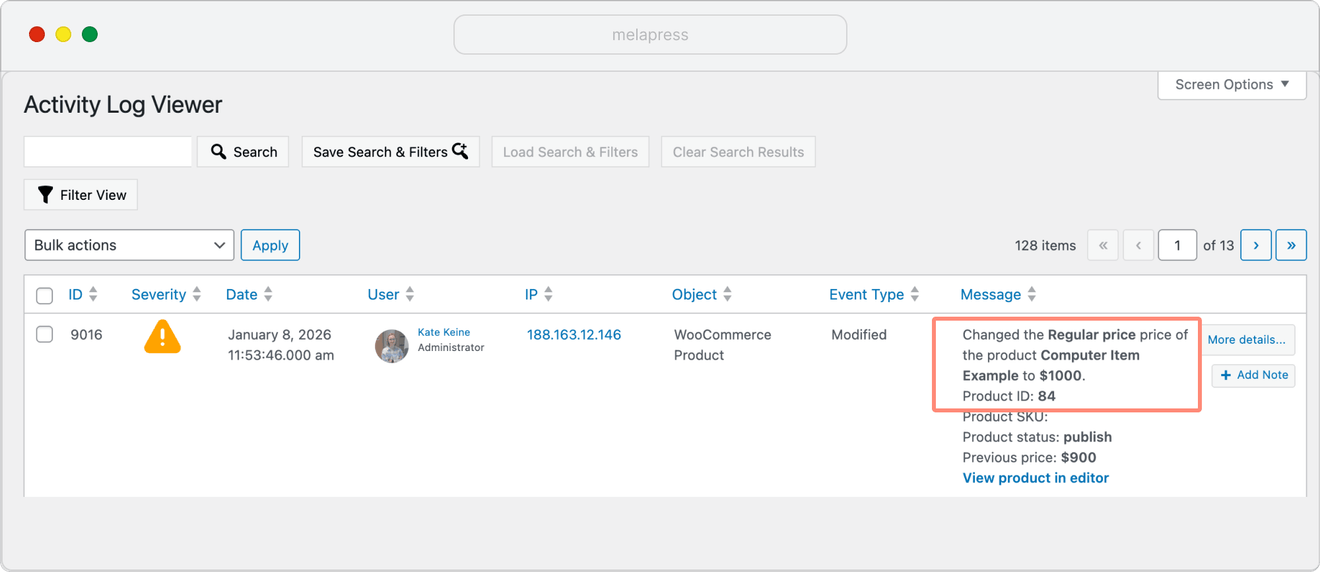
Task: Click the Object column sort arrows
Action: [x=727, y=294]
